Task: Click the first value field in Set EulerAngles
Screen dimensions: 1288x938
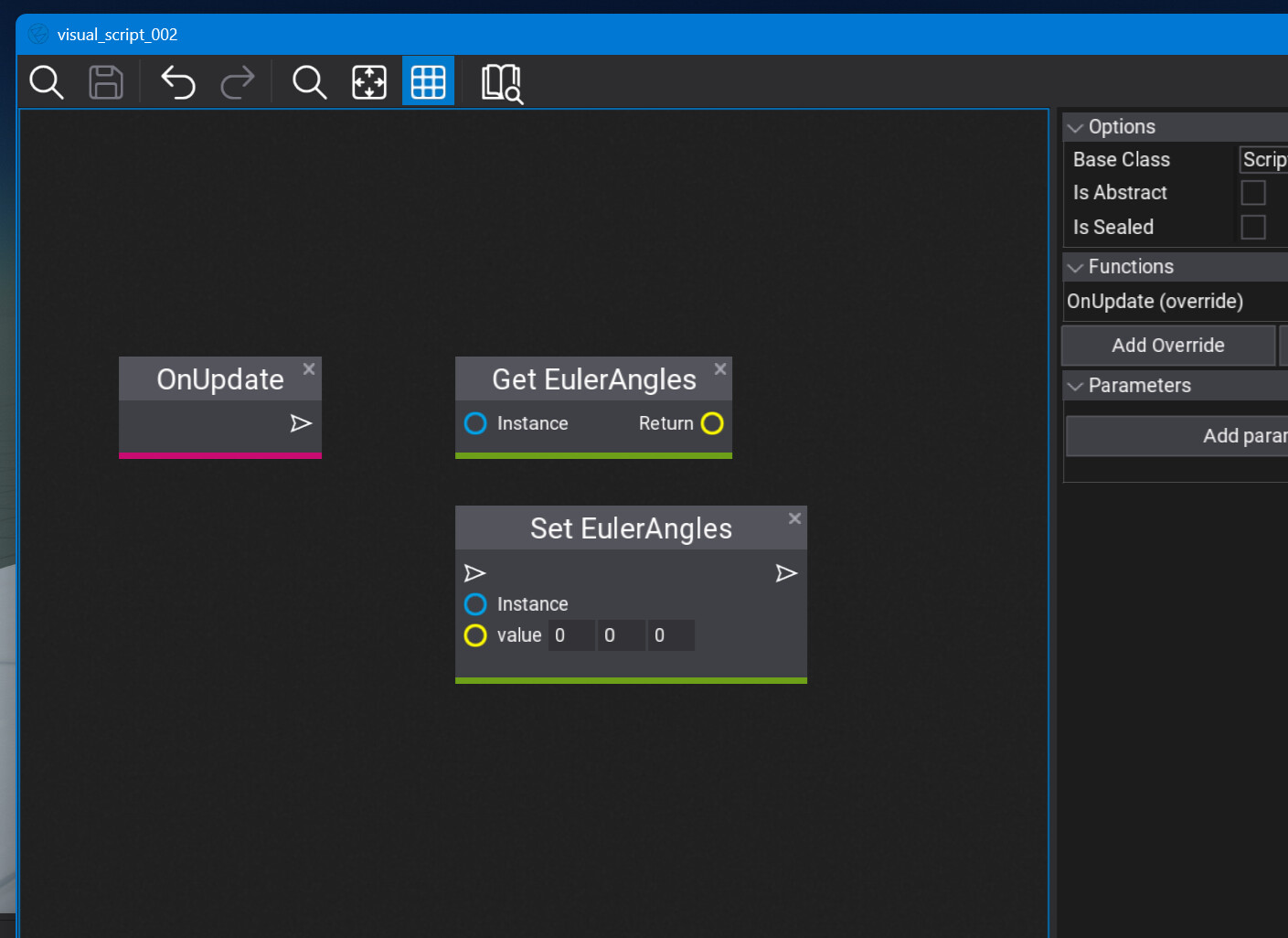Action: pos(571,635)
